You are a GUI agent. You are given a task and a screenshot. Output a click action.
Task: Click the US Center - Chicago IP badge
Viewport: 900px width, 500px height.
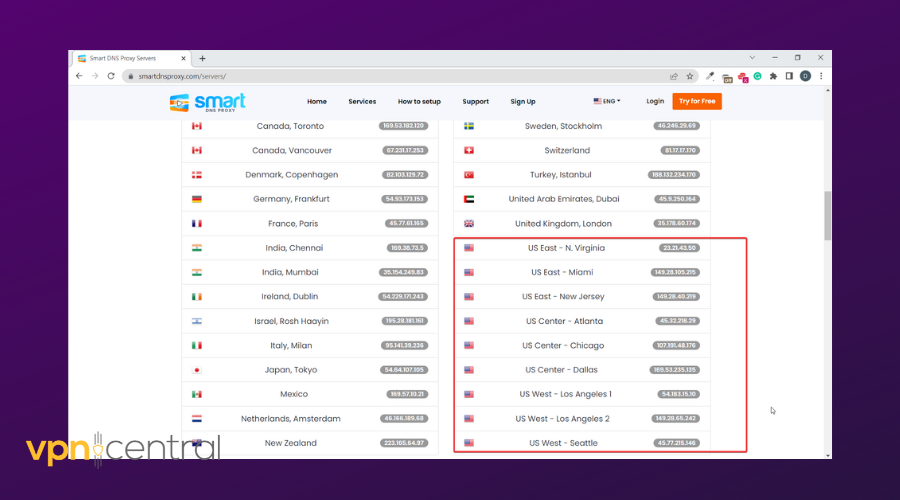[676, 346]
